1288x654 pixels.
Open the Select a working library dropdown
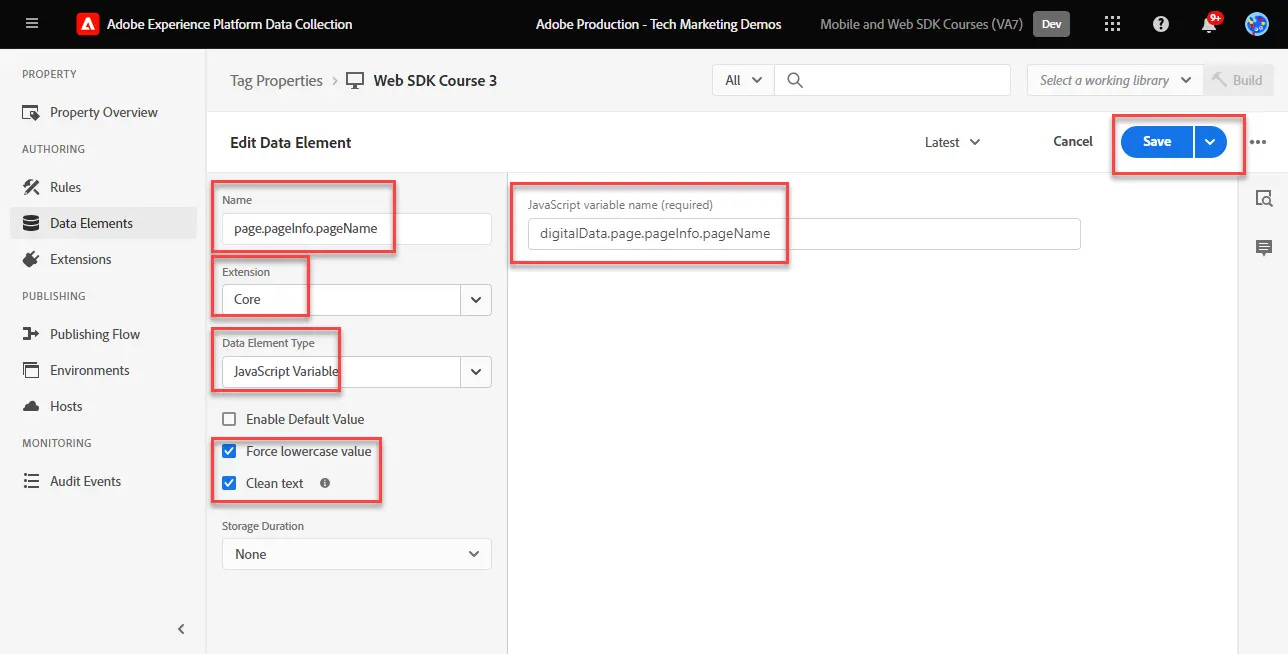click(1116, 80)
